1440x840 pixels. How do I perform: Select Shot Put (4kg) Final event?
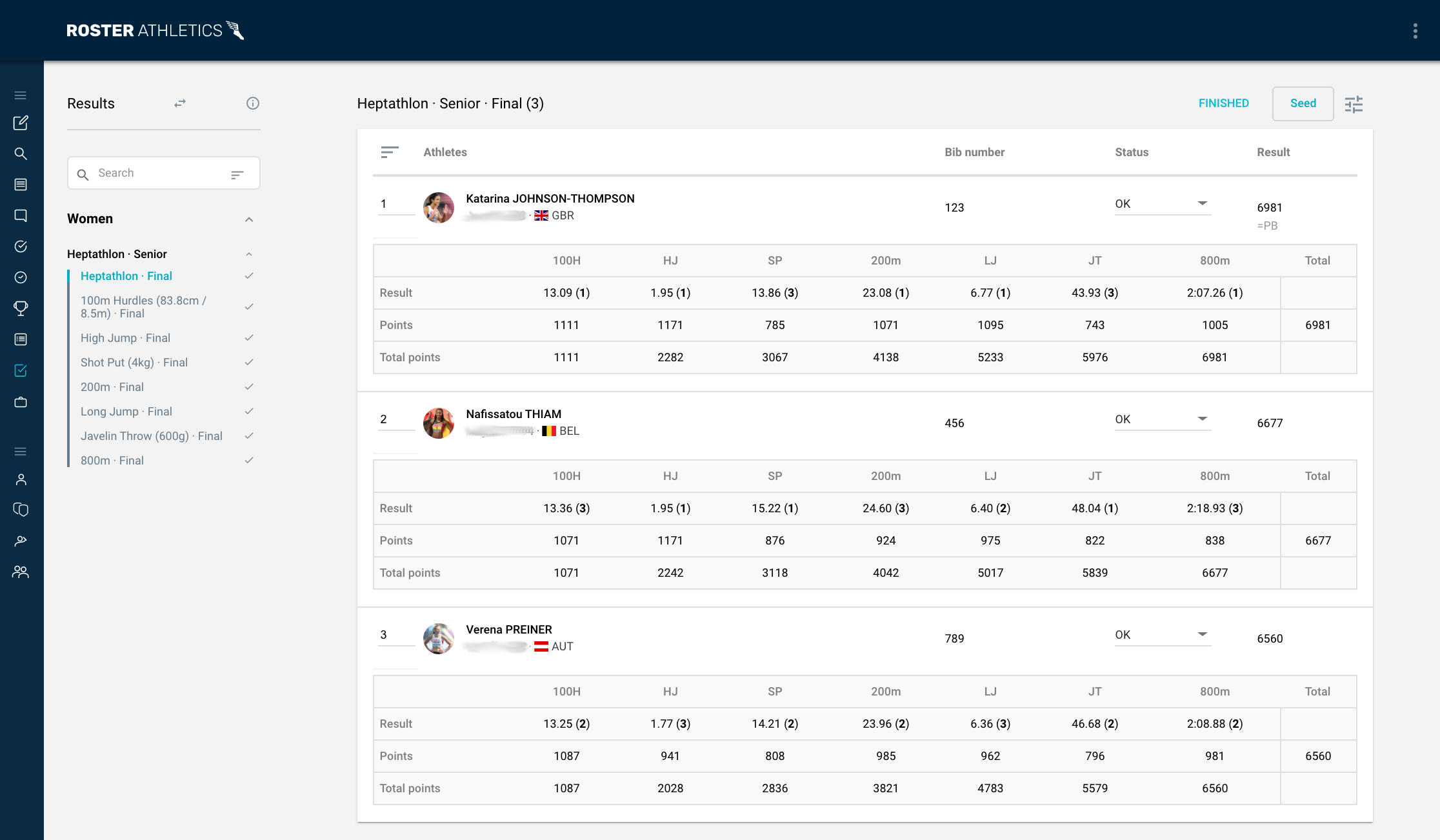tap(134, 363)
